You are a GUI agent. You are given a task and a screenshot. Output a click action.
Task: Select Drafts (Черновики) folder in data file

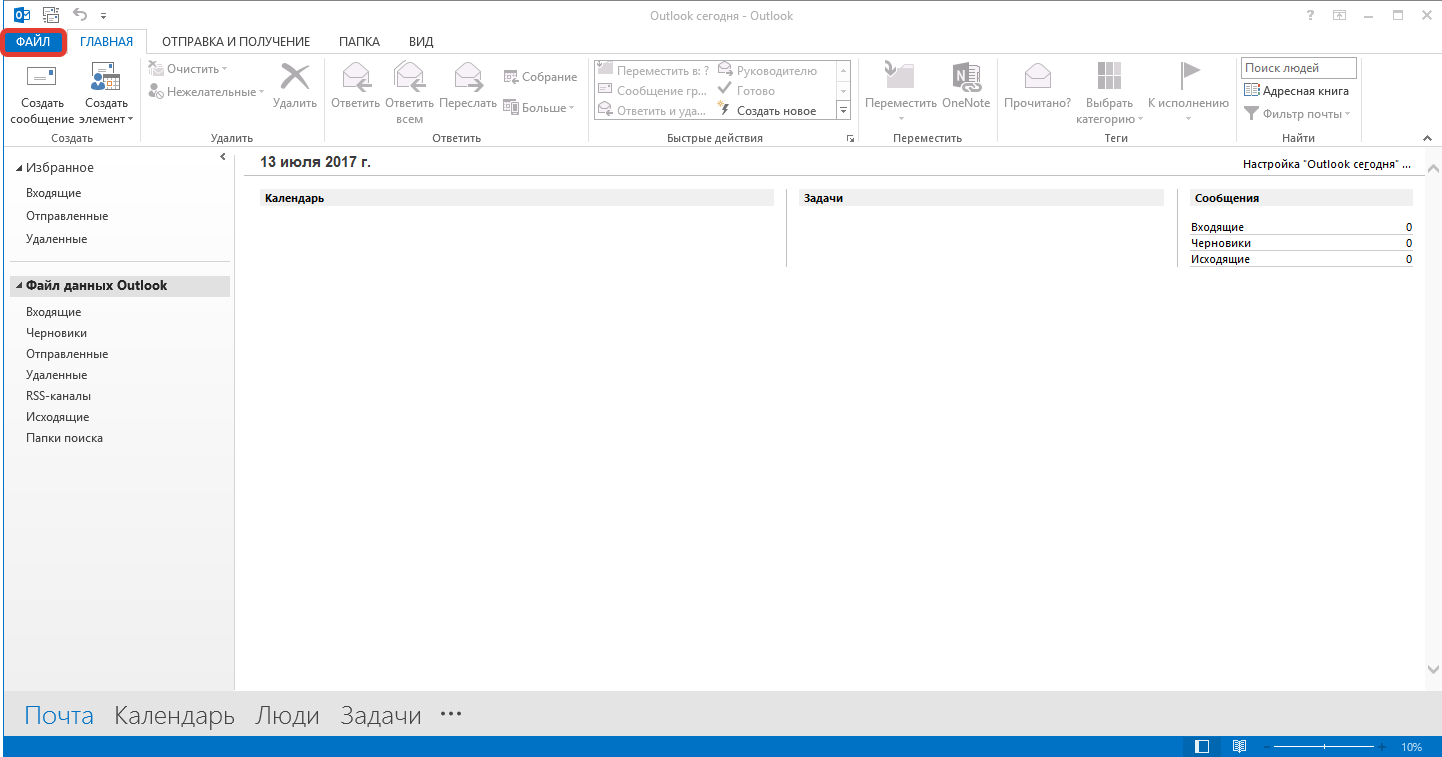click(56, 333)
